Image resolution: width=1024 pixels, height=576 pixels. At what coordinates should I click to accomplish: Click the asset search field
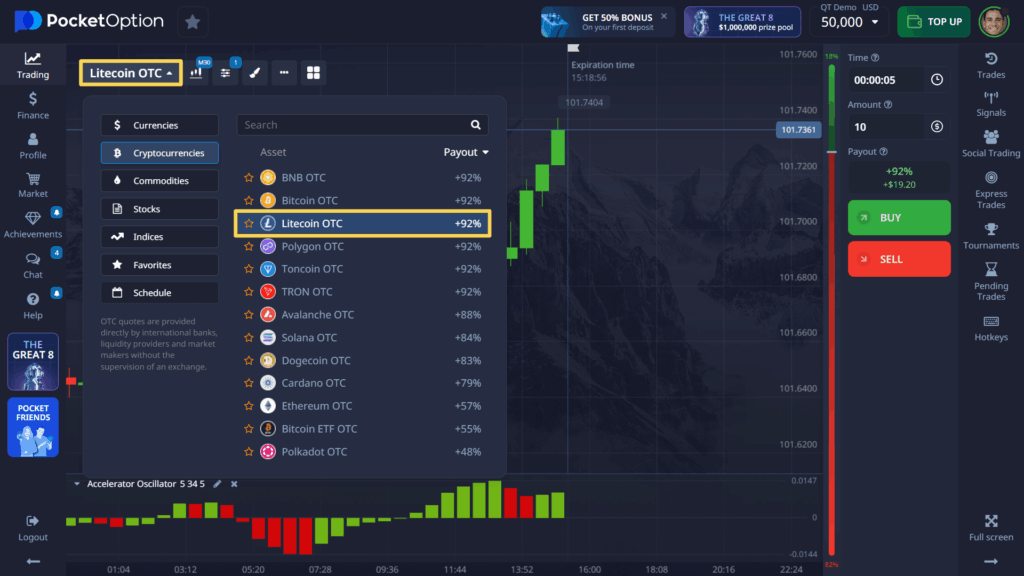pos(360,124)
